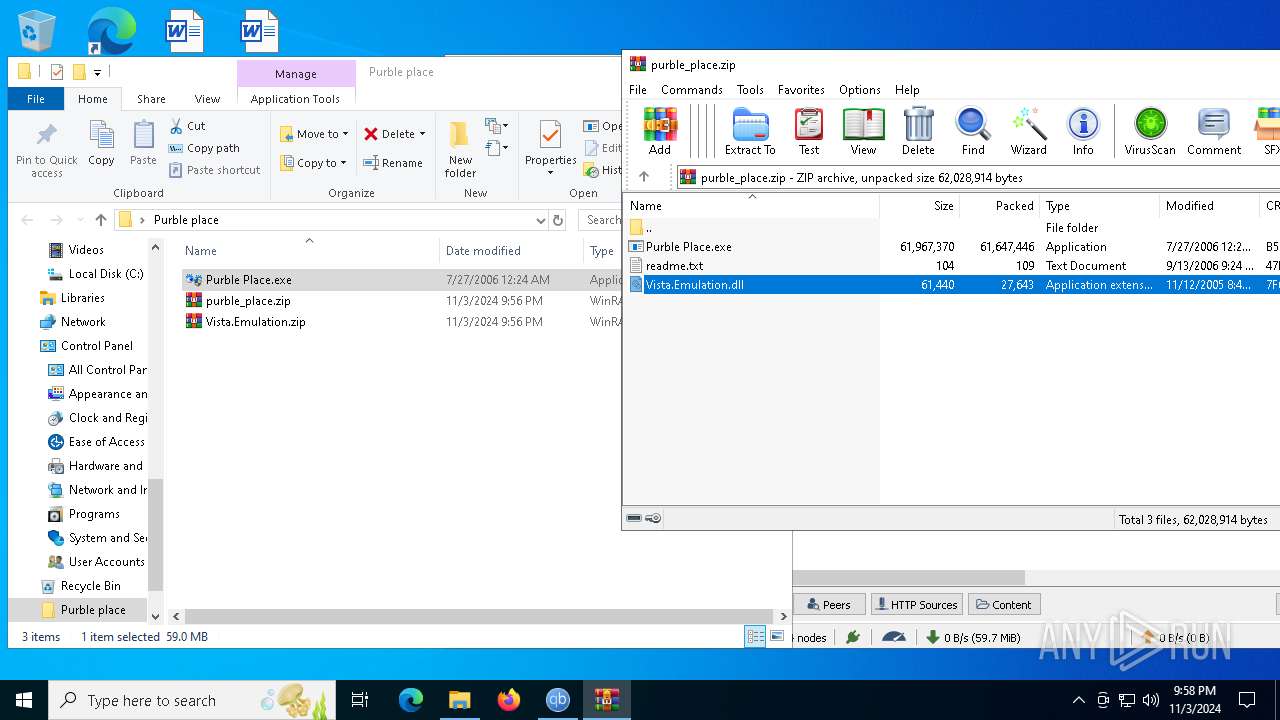Click Extract To icon in WinRAR
This screenshot has width=1280, height=720.
[750, 132]
